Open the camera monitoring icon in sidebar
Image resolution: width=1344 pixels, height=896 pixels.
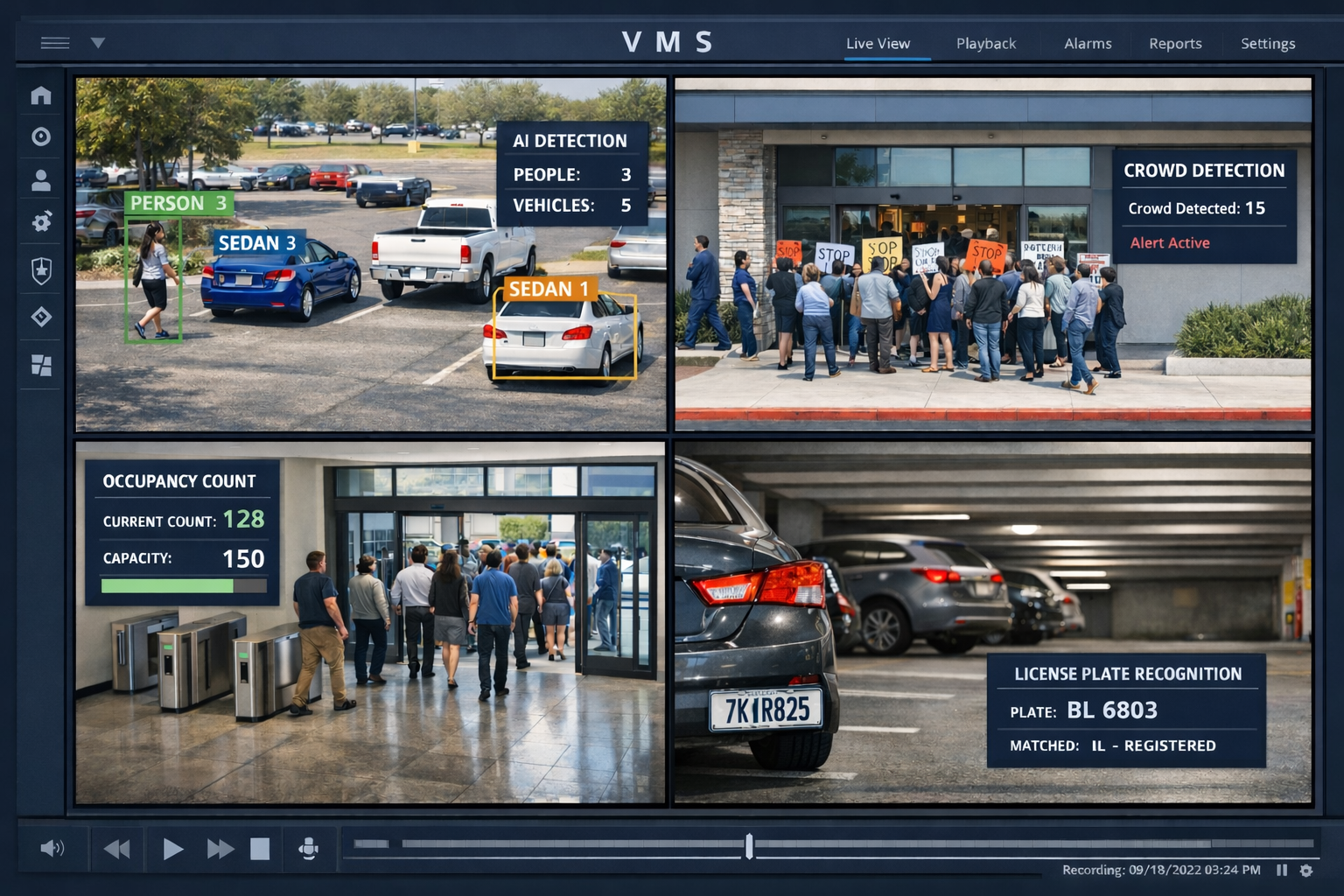[41, 137]
